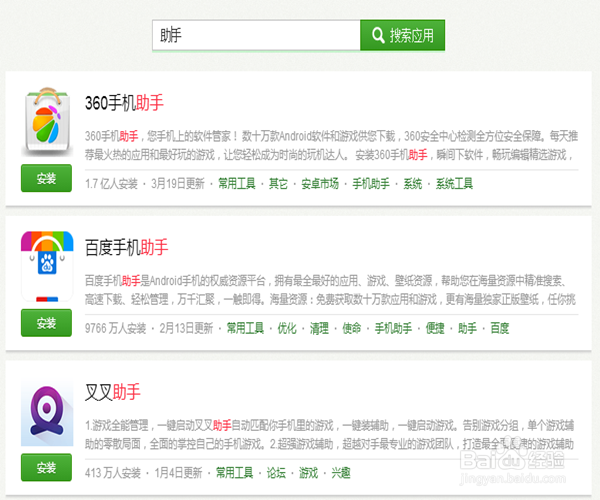Select the 系统 tag under 360手机助手
This screenshot has width=600, height=500.
(x=412, y=184)
